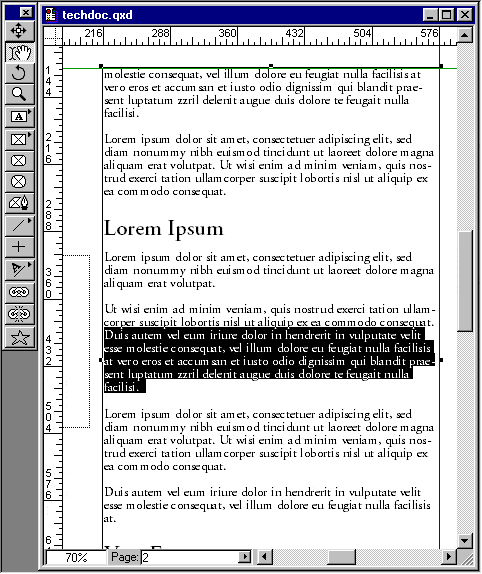This screenshot has height=574, width=482.
Task: Select the Bézier Picture Box pen tool
Action: click(19, 203)
